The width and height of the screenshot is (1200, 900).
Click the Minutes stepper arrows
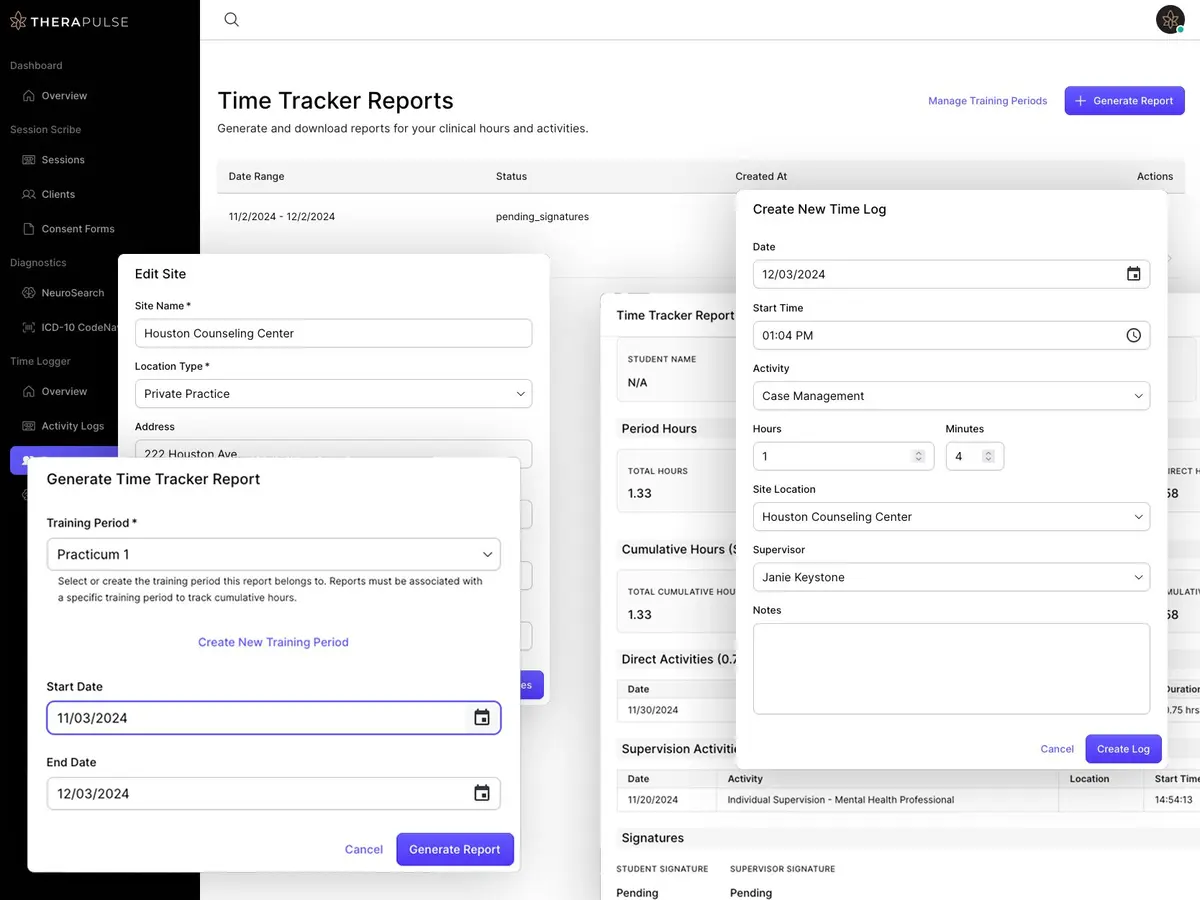tap(988, 456)
